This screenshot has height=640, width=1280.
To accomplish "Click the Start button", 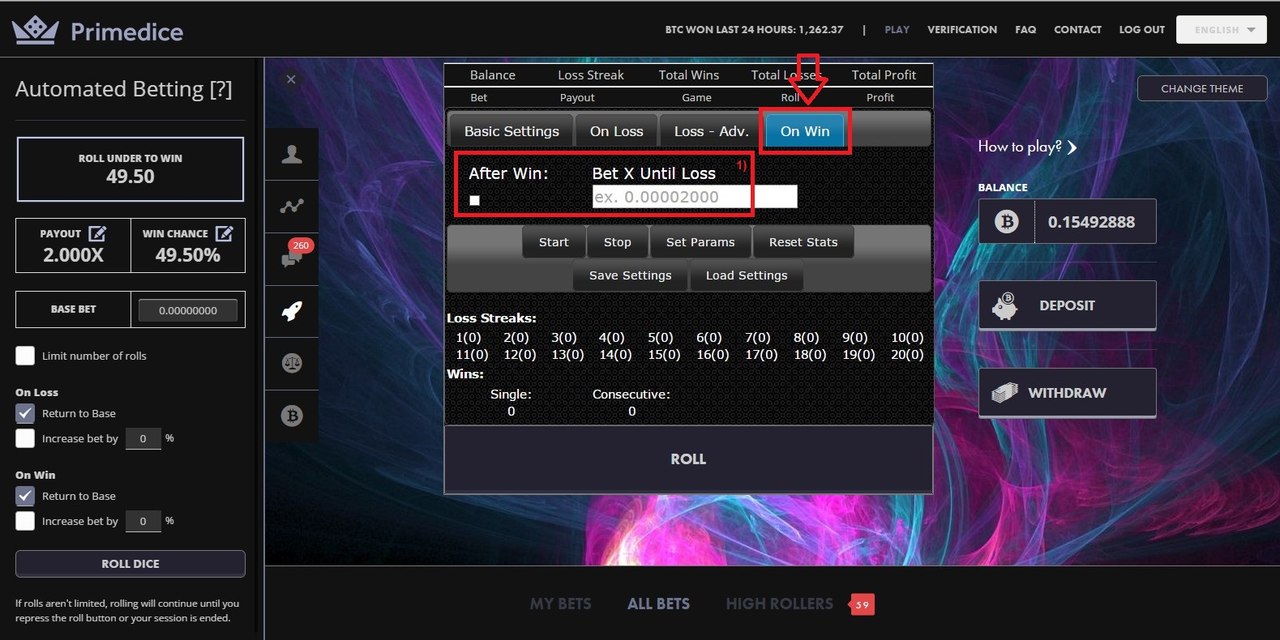I will tap(554, 242).
